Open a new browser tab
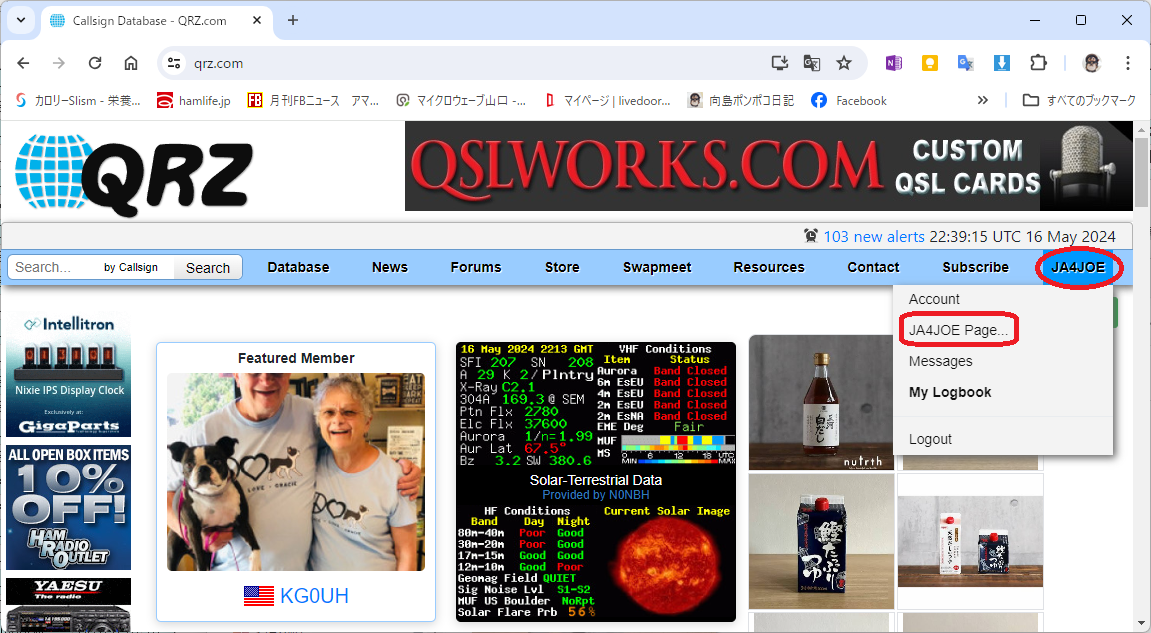1151x633 pixels. [293, 21]
